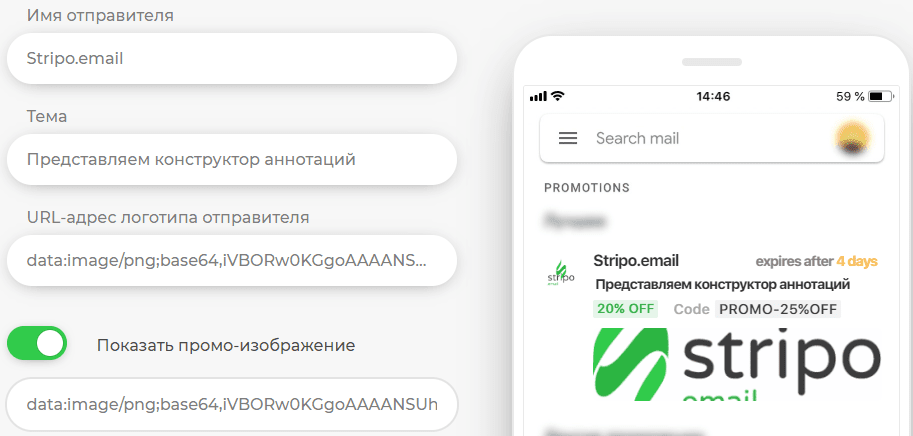Image resolution: width=913 pixels, height=436 pixels.
Task: Click the PROMO-25%OFF code label
Action: coord(778,309)
